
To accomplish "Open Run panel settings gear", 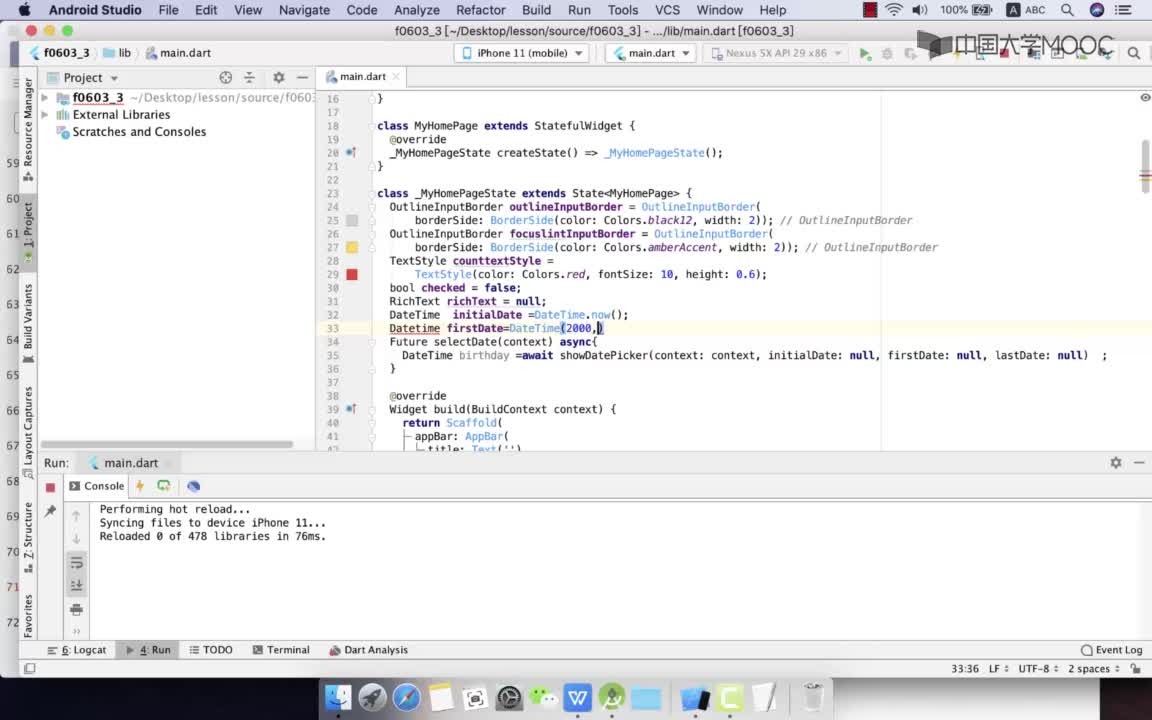I will 1116,462.
